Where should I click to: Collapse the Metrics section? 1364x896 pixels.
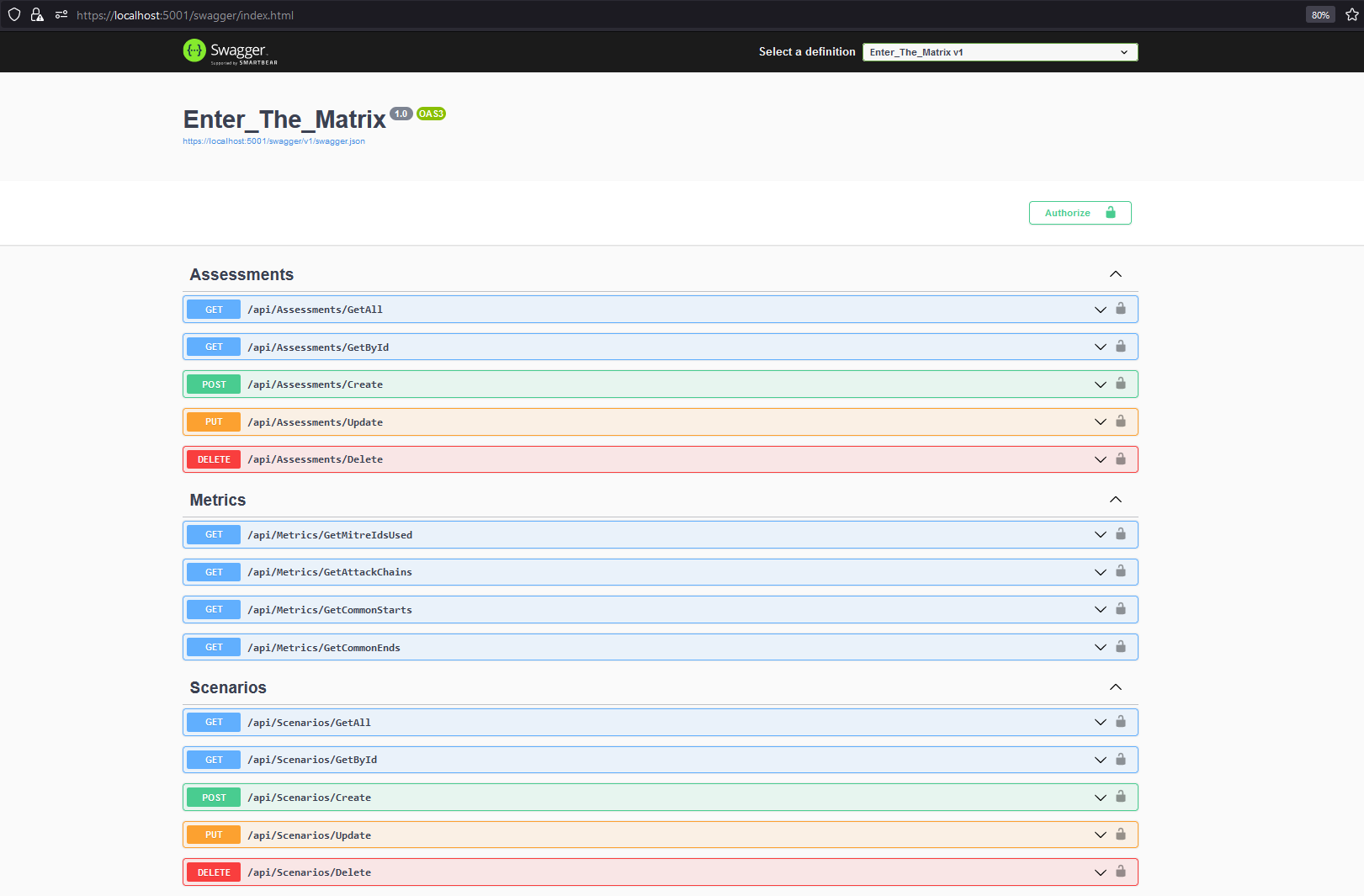(x=1116, y=499)
